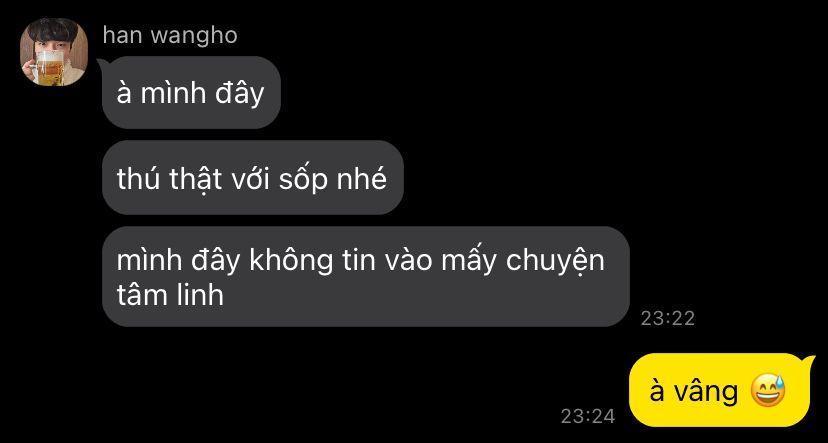
Task: Select the yellow "à vâng" reply bubble
Action: pyautogui.click(x=720, y=390)
